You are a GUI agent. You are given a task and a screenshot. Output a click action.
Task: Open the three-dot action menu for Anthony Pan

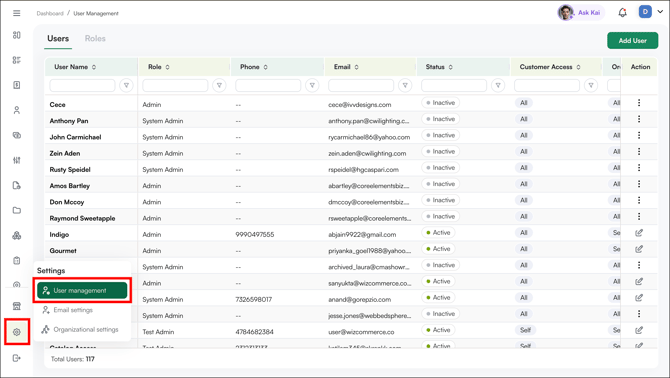click(x=639, y=119)
